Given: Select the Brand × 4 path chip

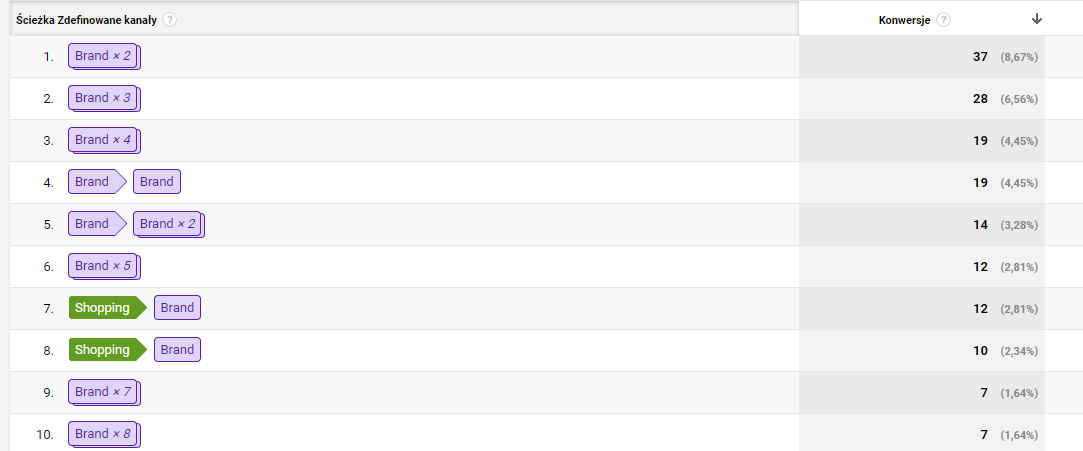Looking at the screenshot, I should coord(104,141).
